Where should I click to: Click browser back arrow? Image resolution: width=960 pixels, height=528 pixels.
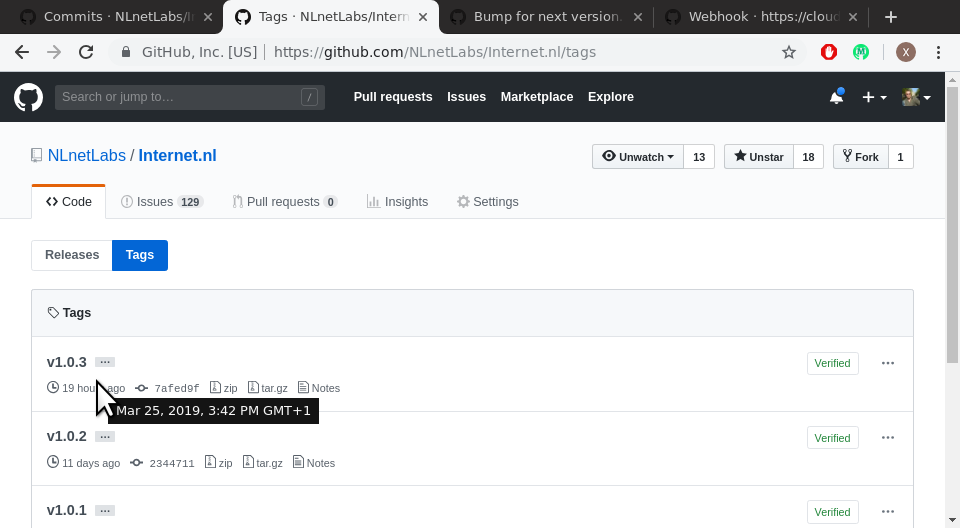point(22,52)
